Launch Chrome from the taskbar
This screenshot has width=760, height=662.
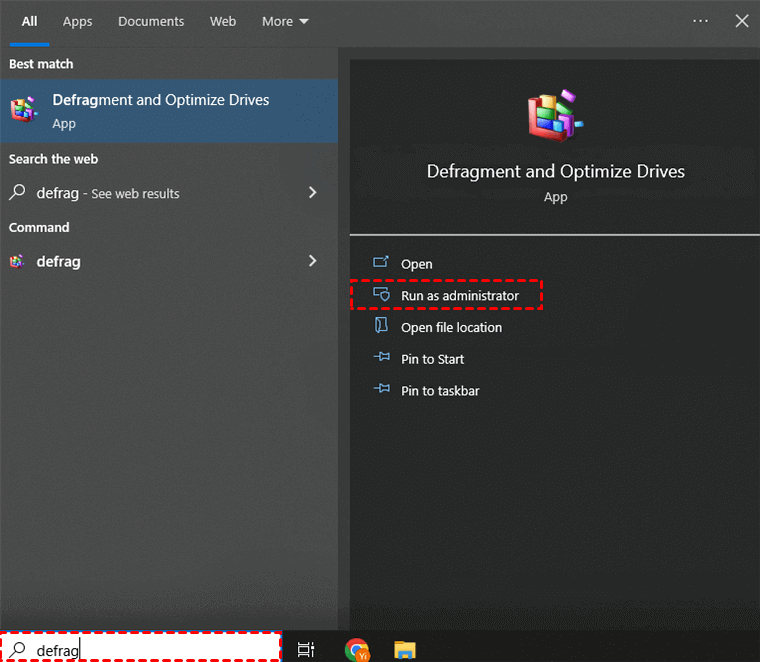click(356, 650)
